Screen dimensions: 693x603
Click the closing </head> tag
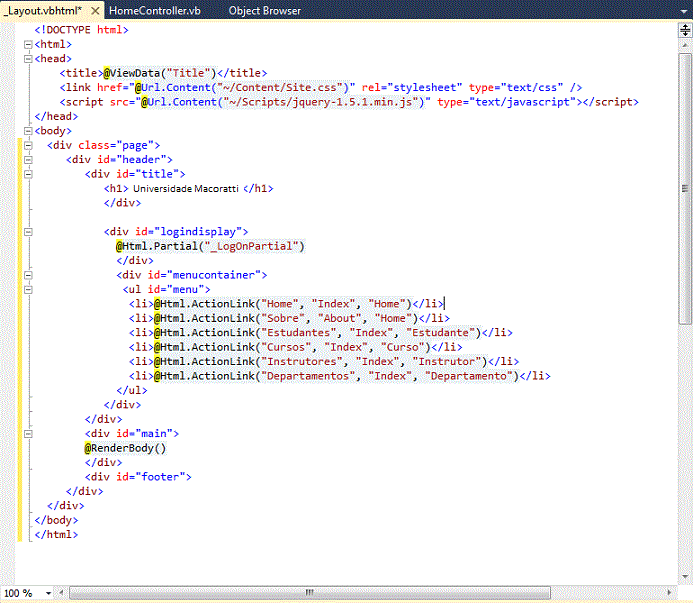click(x=56, y=116)
